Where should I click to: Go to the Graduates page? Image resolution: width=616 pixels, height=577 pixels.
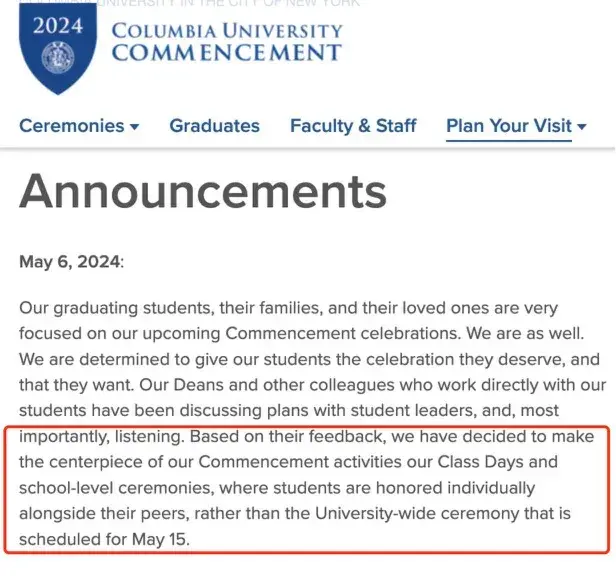click(x=214, y=126)
